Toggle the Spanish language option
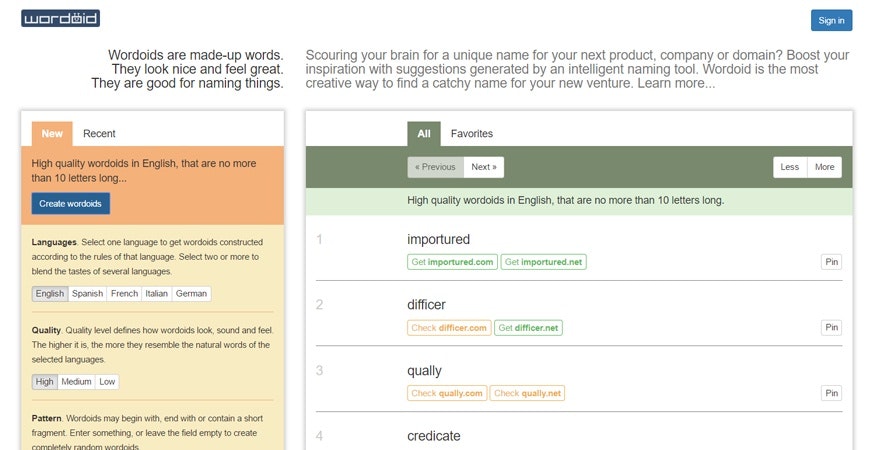 click(87, 294)
